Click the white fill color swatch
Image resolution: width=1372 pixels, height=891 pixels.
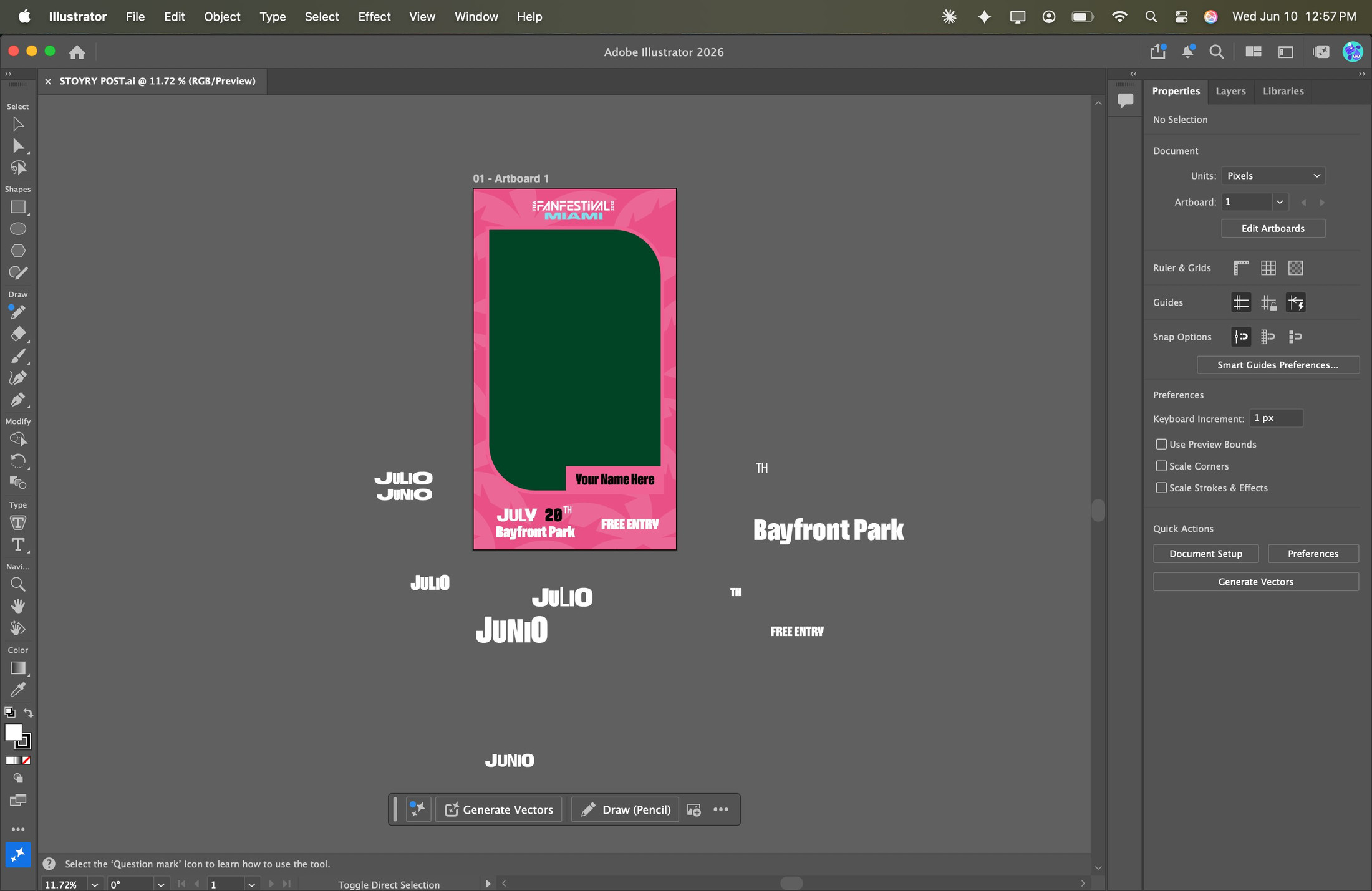coord(12,732)
